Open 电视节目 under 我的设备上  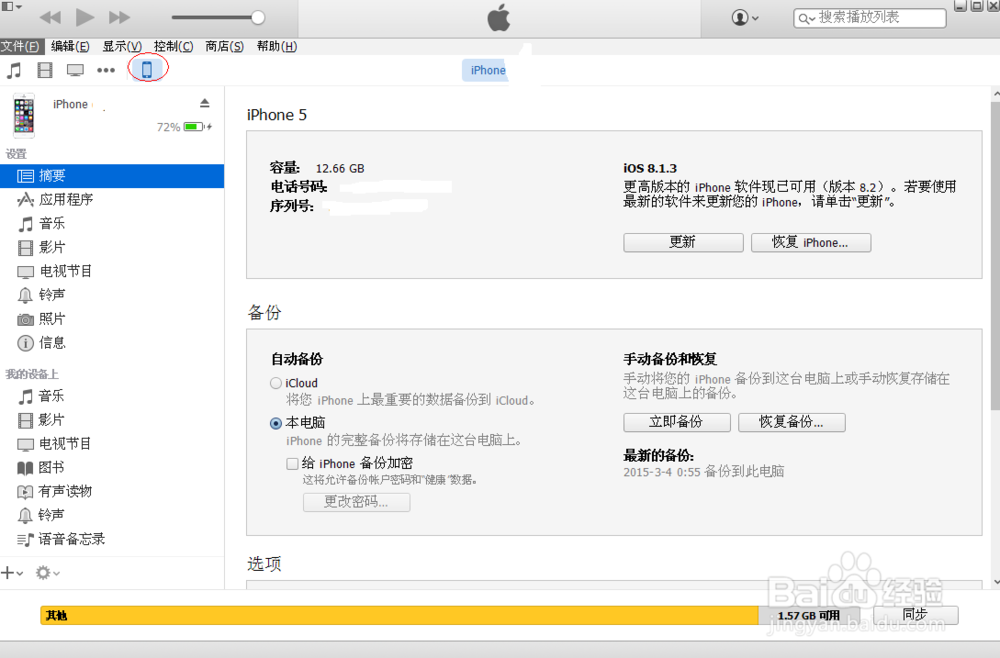tap(112, 444)
